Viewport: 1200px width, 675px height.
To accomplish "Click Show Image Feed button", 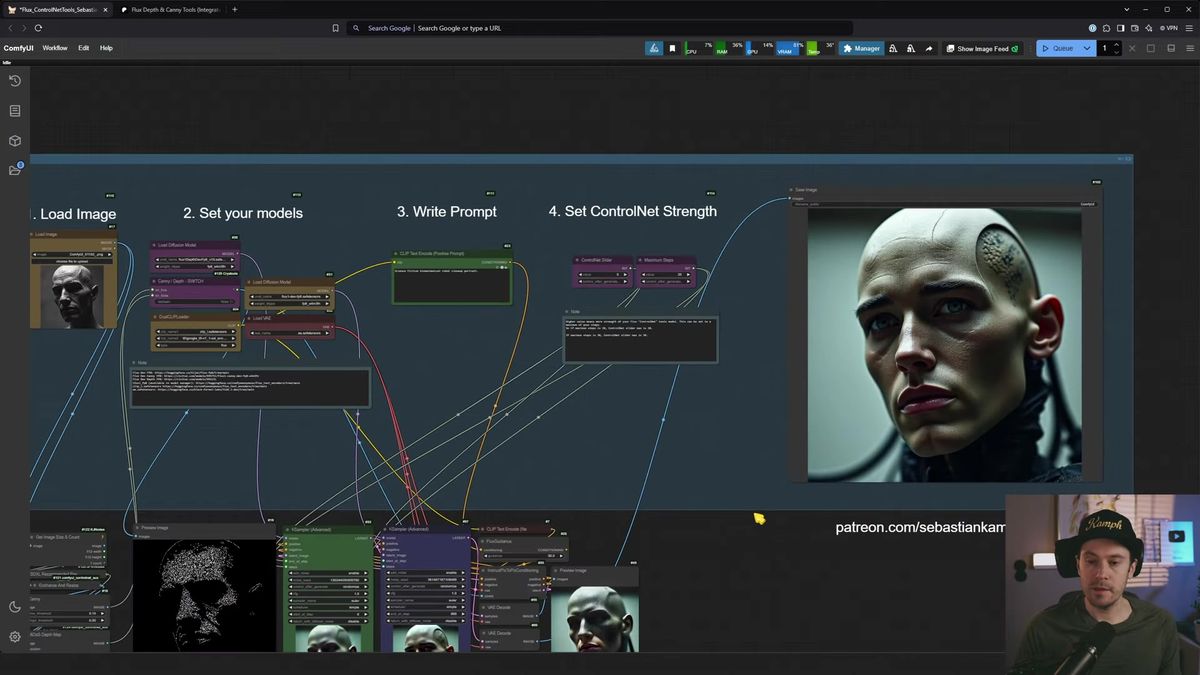I will [x=982, y=48].
